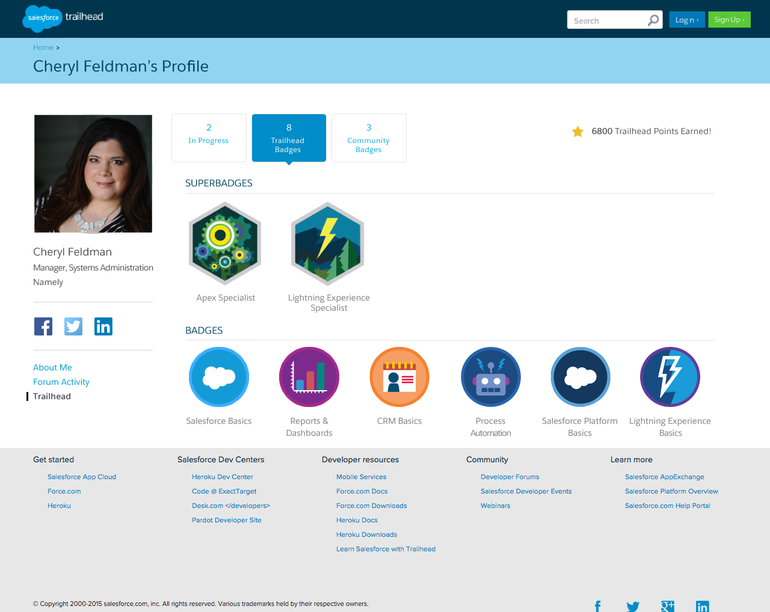
Task: Open the Force.com footer link
Action: tap(64, 491)
